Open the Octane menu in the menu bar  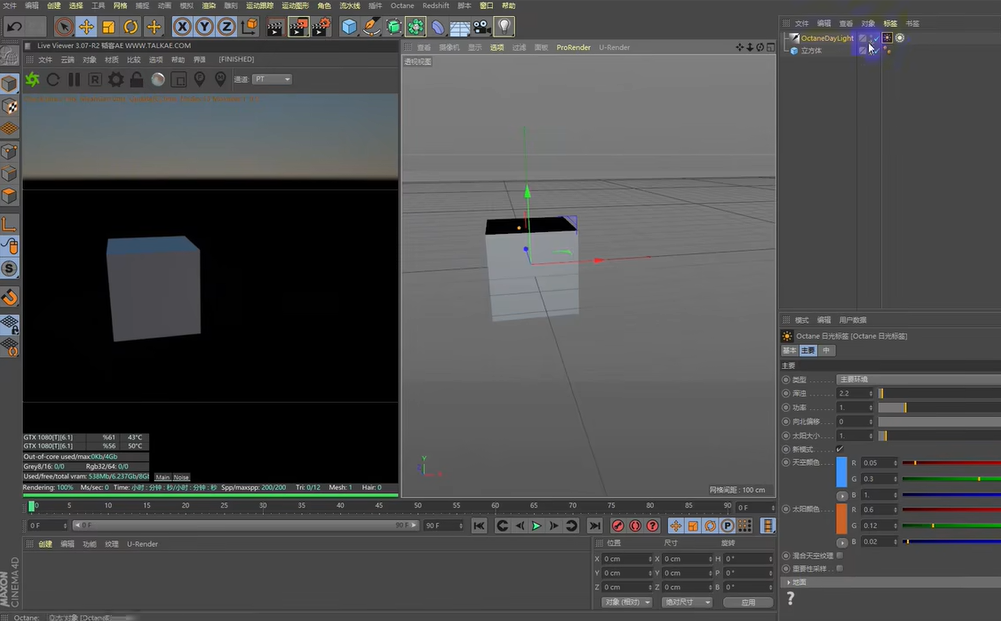[402, 6]
